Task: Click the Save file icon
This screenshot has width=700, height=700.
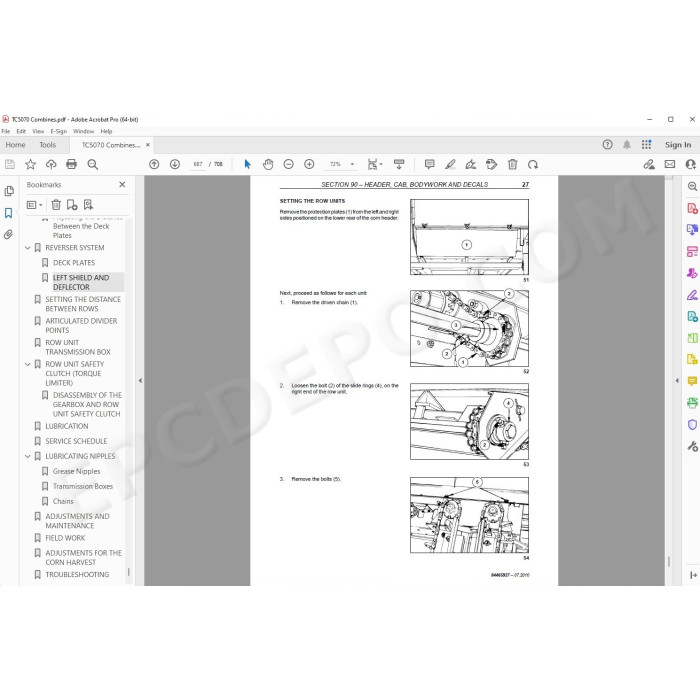Action: coord(9,164)
